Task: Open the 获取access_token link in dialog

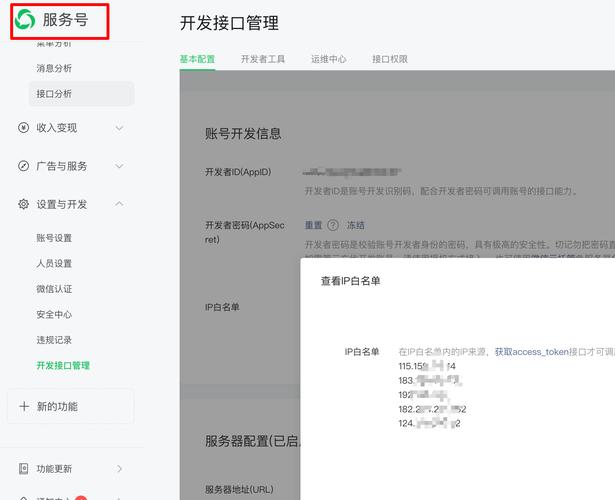Action: point(531,352)
